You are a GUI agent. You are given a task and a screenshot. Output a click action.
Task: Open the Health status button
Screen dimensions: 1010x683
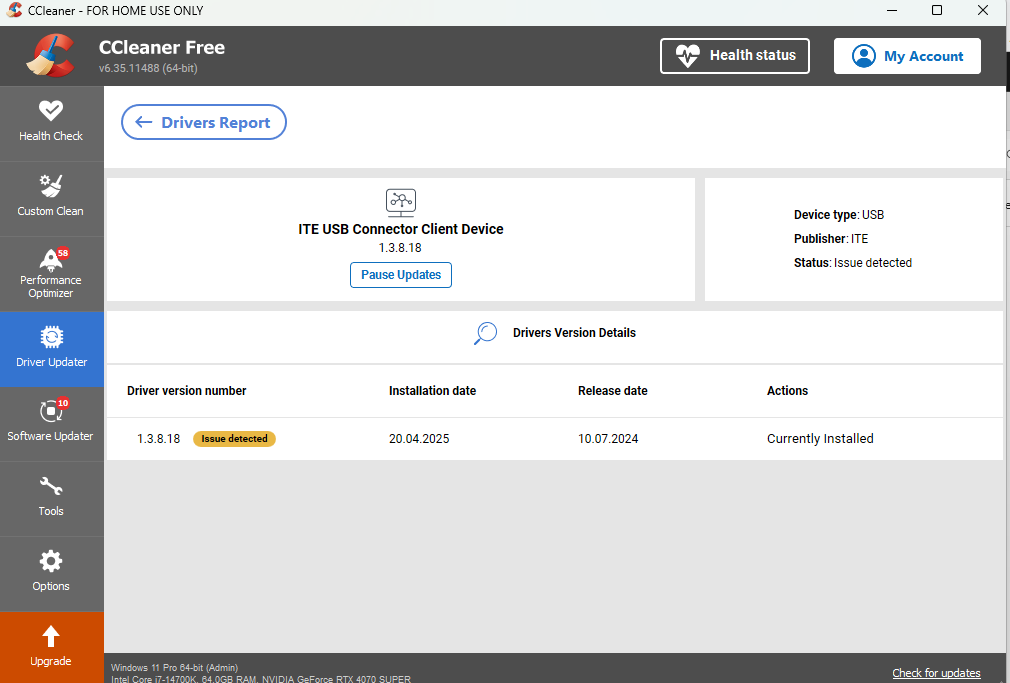tap(735, 56)
